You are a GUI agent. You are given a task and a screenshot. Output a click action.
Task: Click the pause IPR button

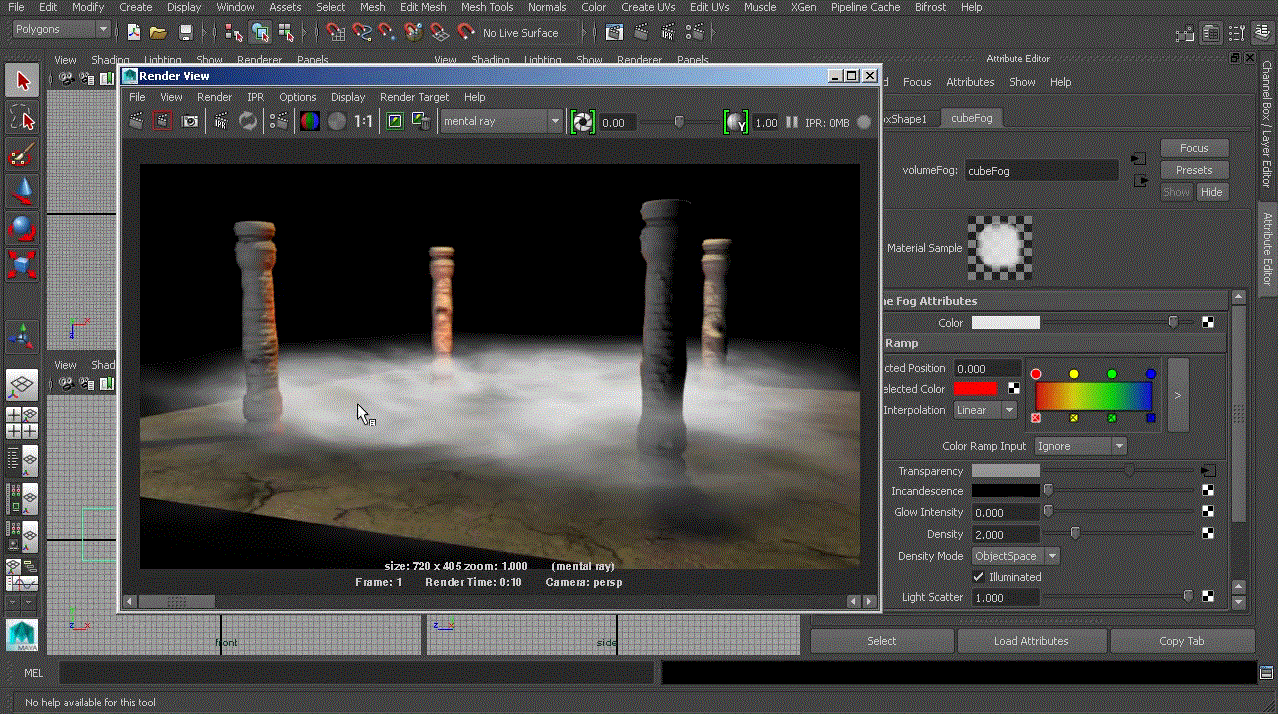coord(792,122)
